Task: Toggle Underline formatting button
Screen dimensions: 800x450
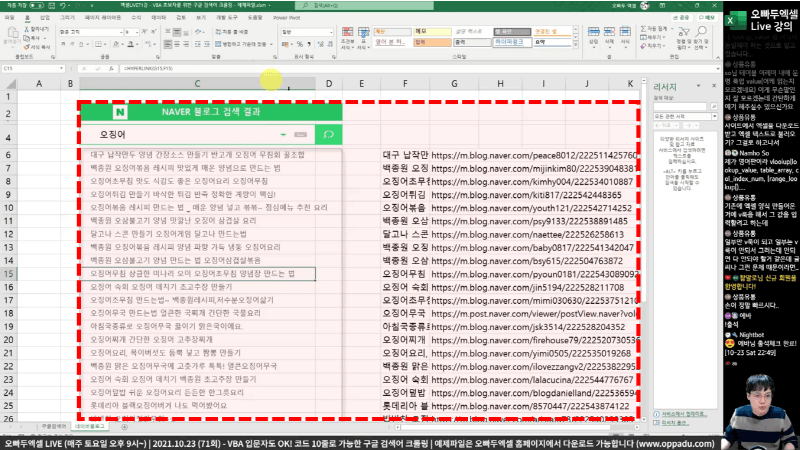Action: [81, 44]
